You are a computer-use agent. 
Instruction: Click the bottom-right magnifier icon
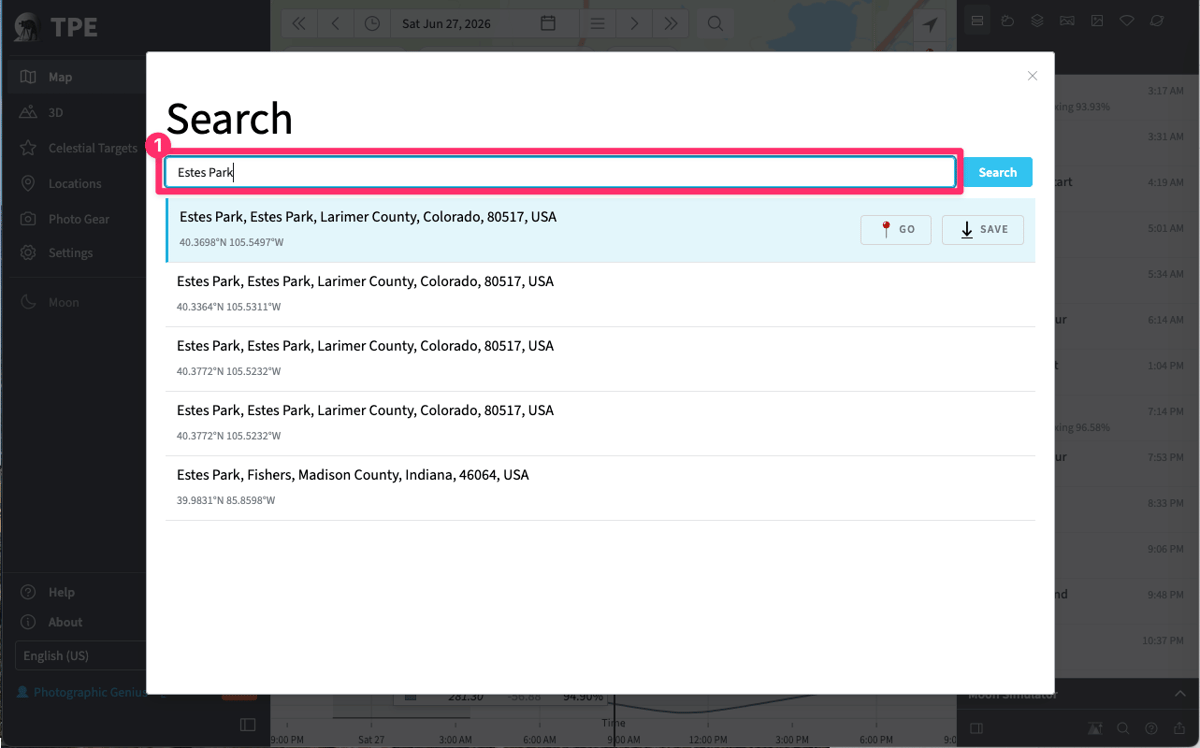(x=1123, y=728)
